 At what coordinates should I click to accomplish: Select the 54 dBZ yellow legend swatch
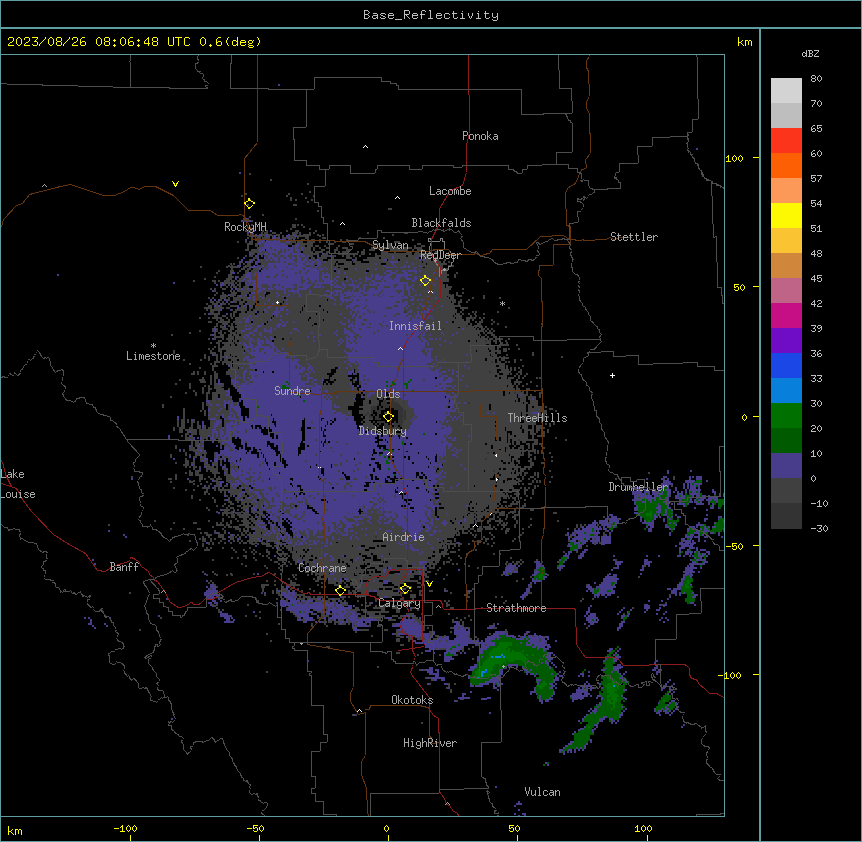pos(786,215)
